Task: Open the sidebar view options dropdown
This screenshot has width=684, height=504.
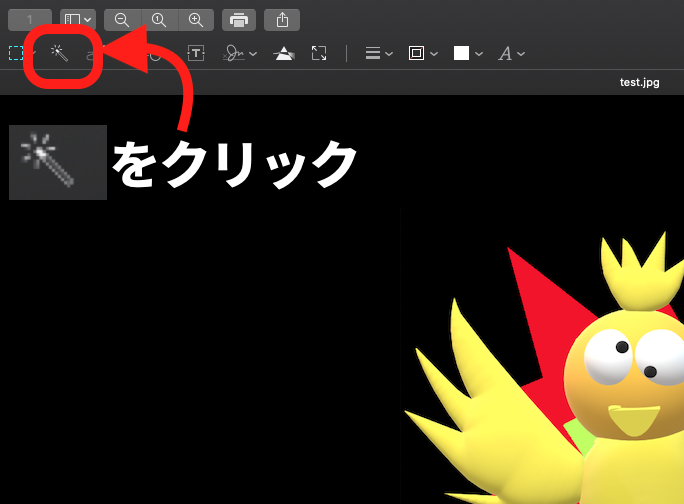Action: (x=78, y=20)
